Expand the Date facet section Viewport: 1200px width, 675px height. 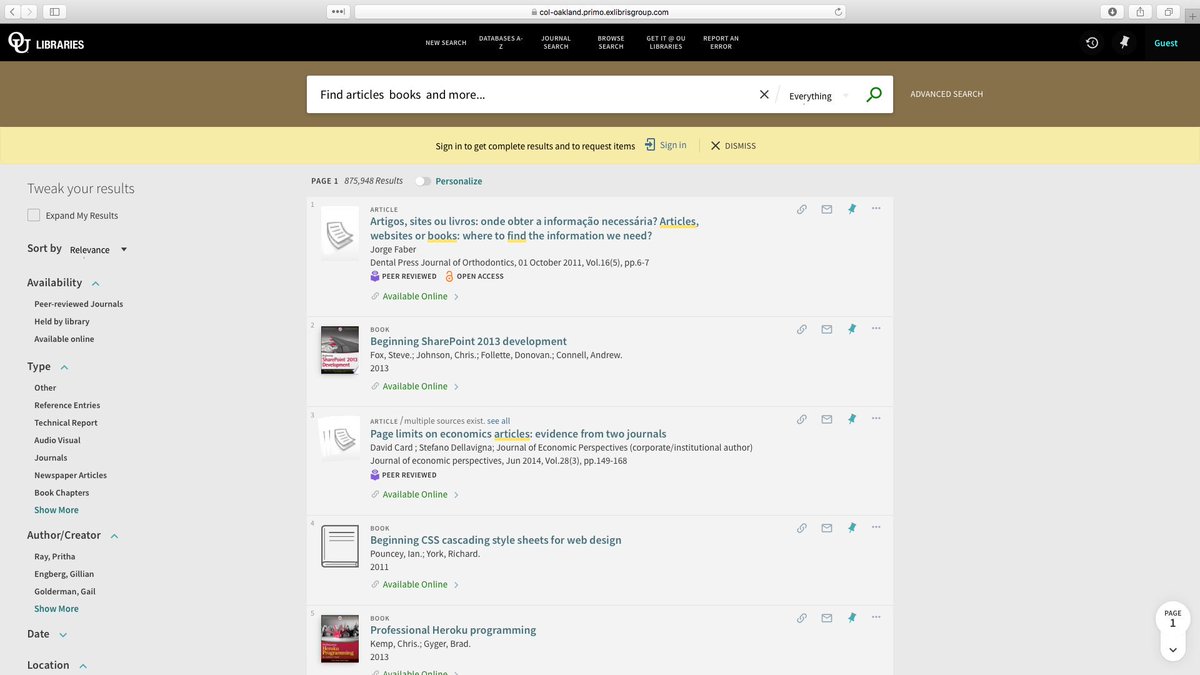tap(63, 635)
